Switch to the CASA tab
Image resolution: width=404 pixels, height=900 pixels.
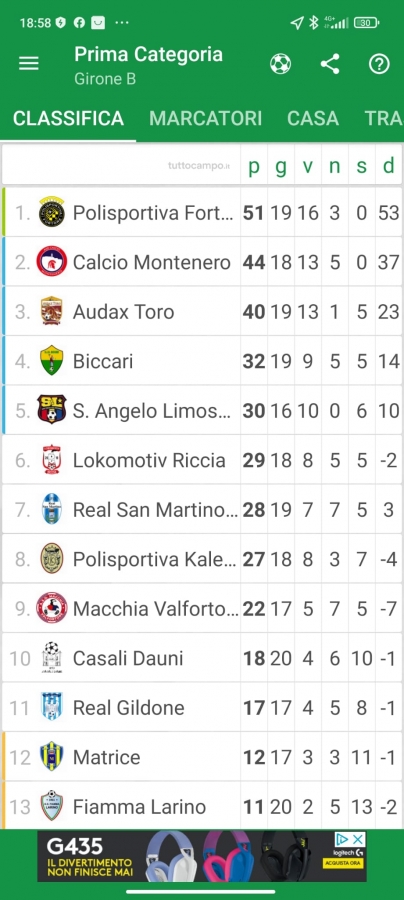point(313,118)
